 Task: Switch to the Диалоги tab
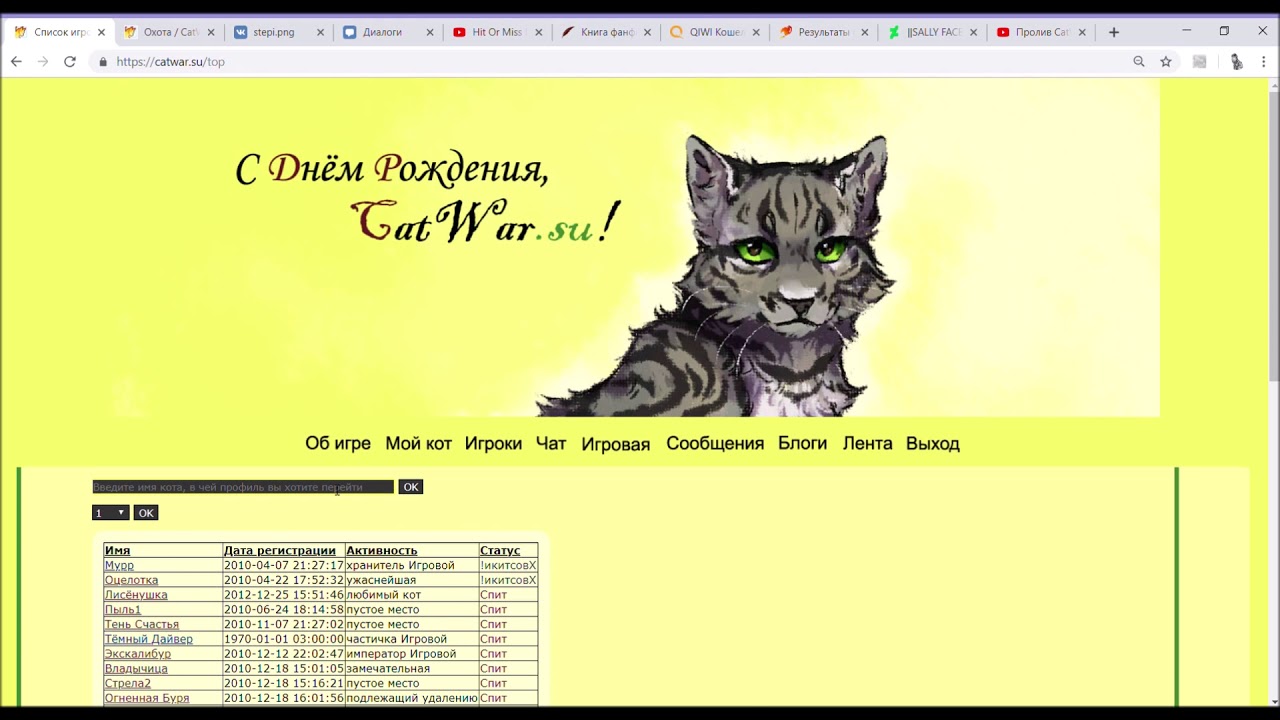385,32
